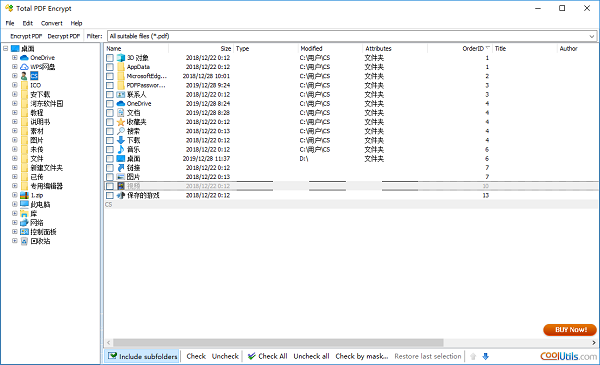Click the 收藏夹 star icon in list

(x=121, y=122)
